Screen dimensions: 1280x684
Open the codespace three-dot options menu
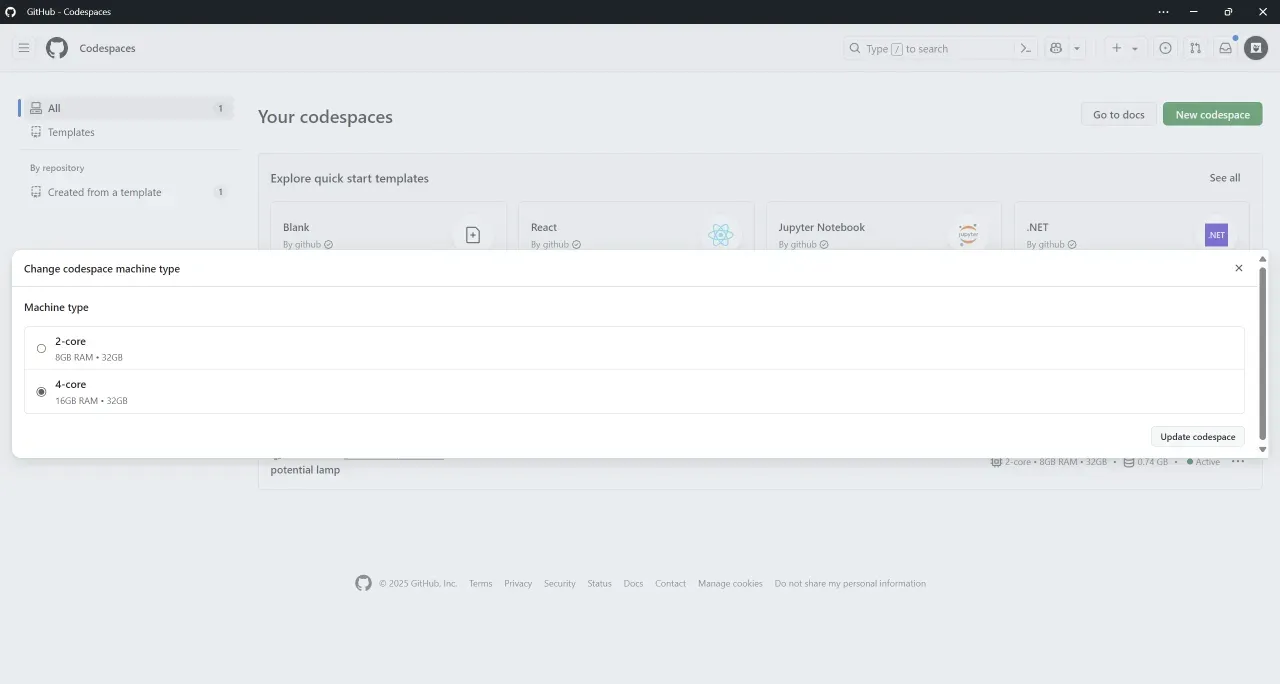click(x=1238, y=462)
